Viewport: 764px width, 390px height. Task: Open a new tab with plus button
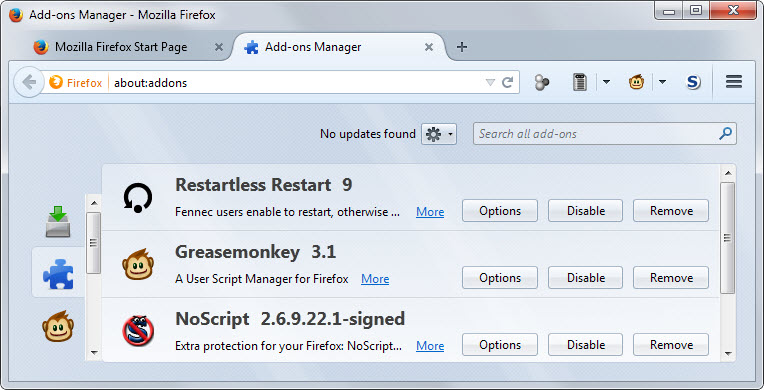461,47
